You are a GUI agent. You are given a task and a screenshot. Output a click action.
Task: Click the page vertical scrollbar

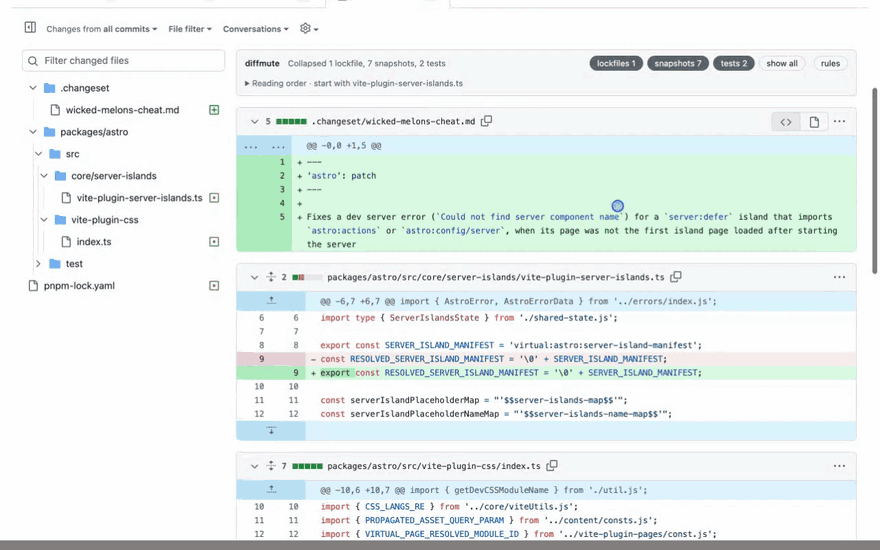pyautogui.click(x=874, y=180)
